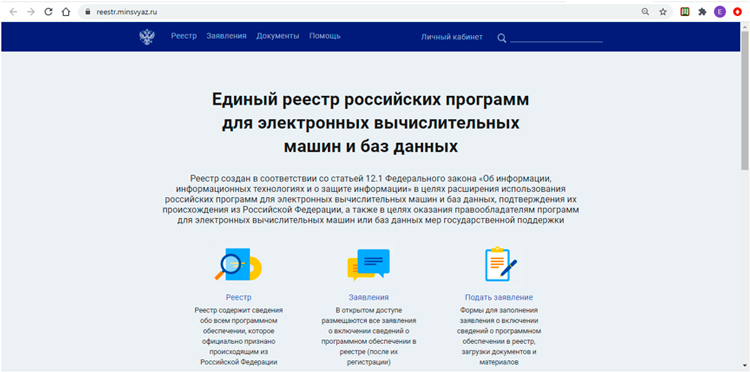This screenshot has height=372, width=750.
Task: Click description text Формы для заполнения
Action: [x=499, y=336]
